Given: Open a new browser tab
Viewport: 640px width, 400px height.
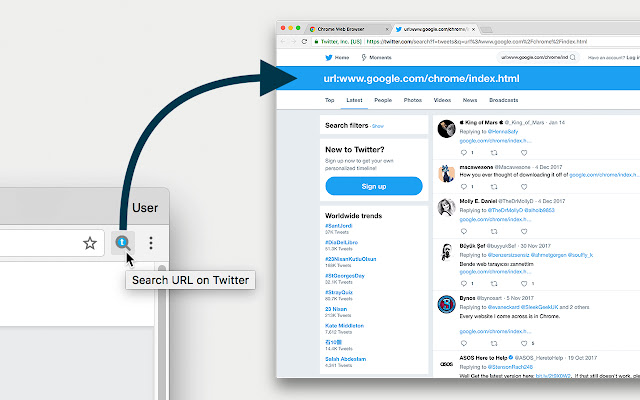Looking at the screenshot, I should tap(487, 29).
